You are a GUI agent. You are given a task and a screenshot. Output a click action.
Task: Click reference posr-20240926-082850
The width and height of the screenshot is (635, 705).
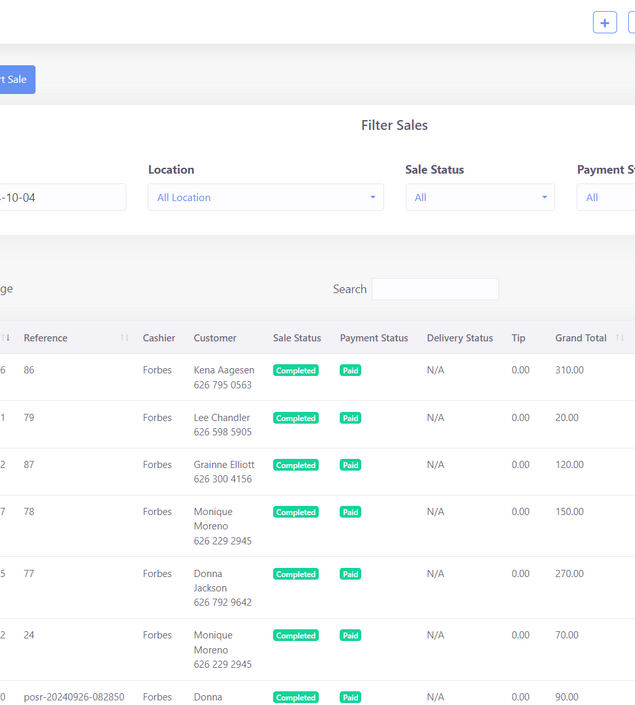[74, 697]
